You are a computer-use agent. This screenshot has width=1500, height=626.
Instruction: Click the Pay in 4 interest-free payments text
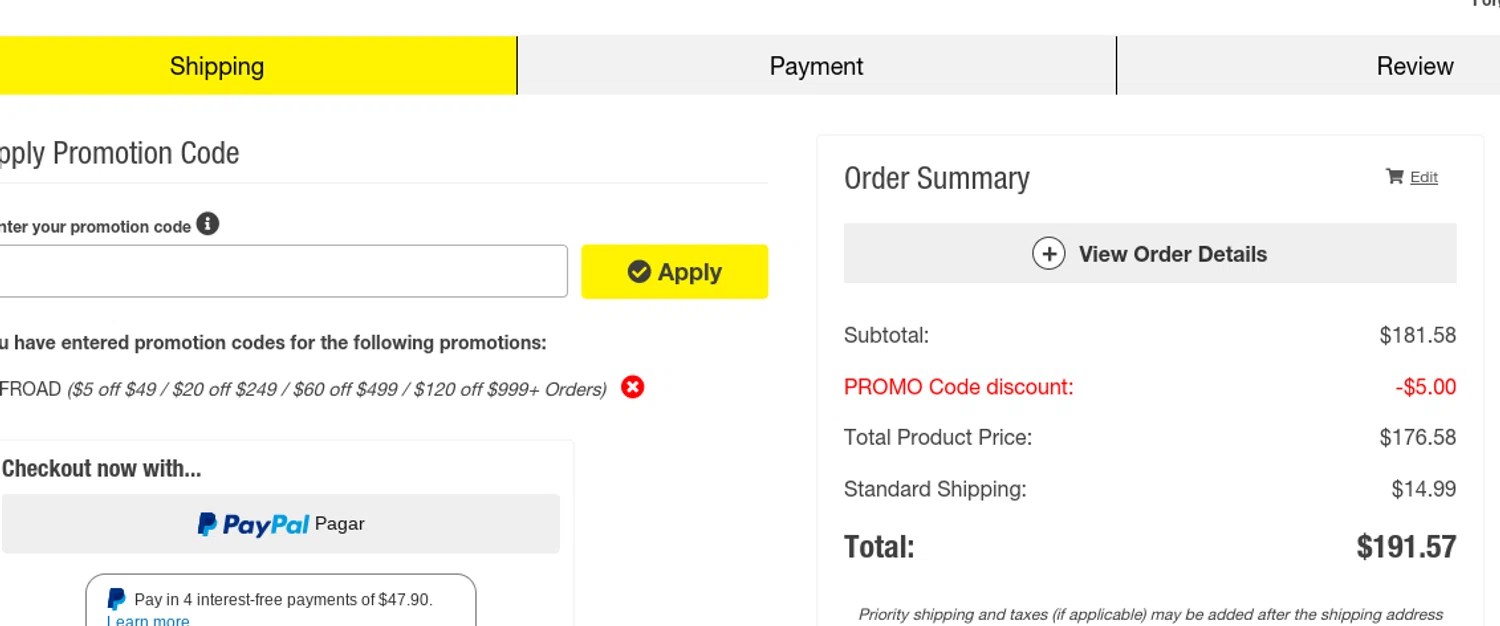(x=283, y=599)
